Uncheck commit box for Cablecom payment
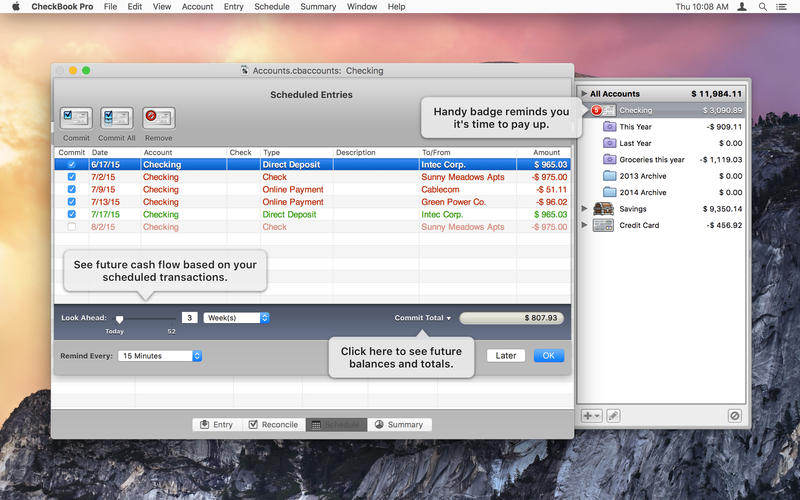 click(70, 189)
